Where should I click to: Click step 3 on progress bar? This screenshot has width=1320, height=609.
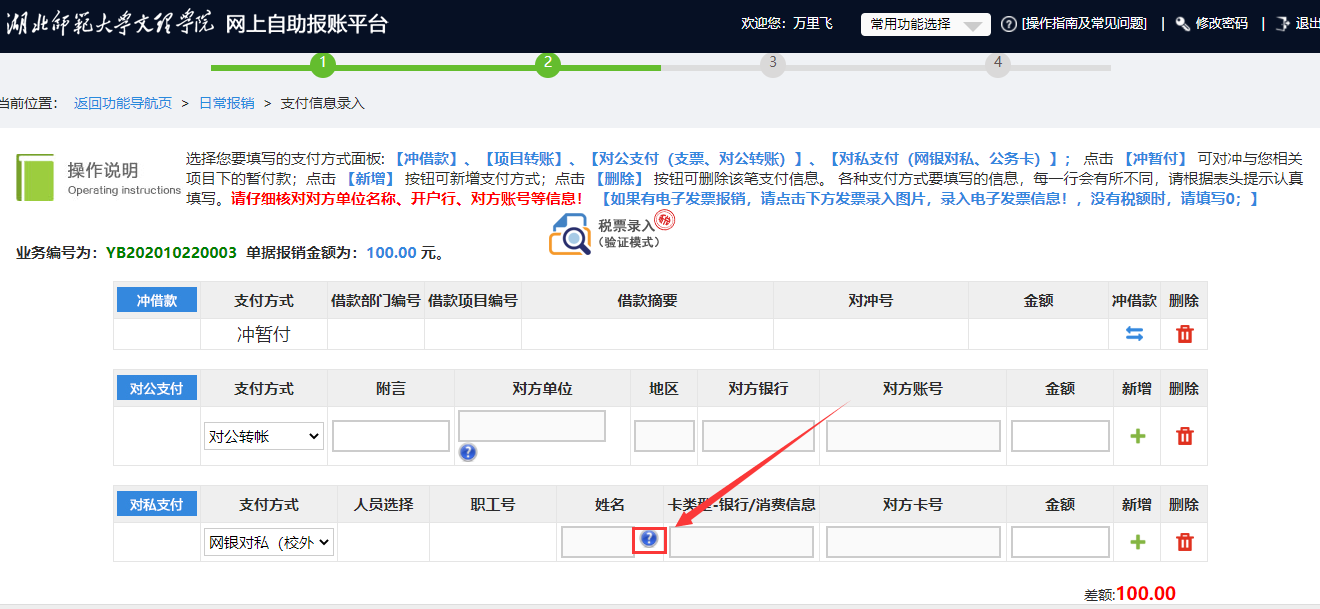pyautogui.click(x=771, y=64)
